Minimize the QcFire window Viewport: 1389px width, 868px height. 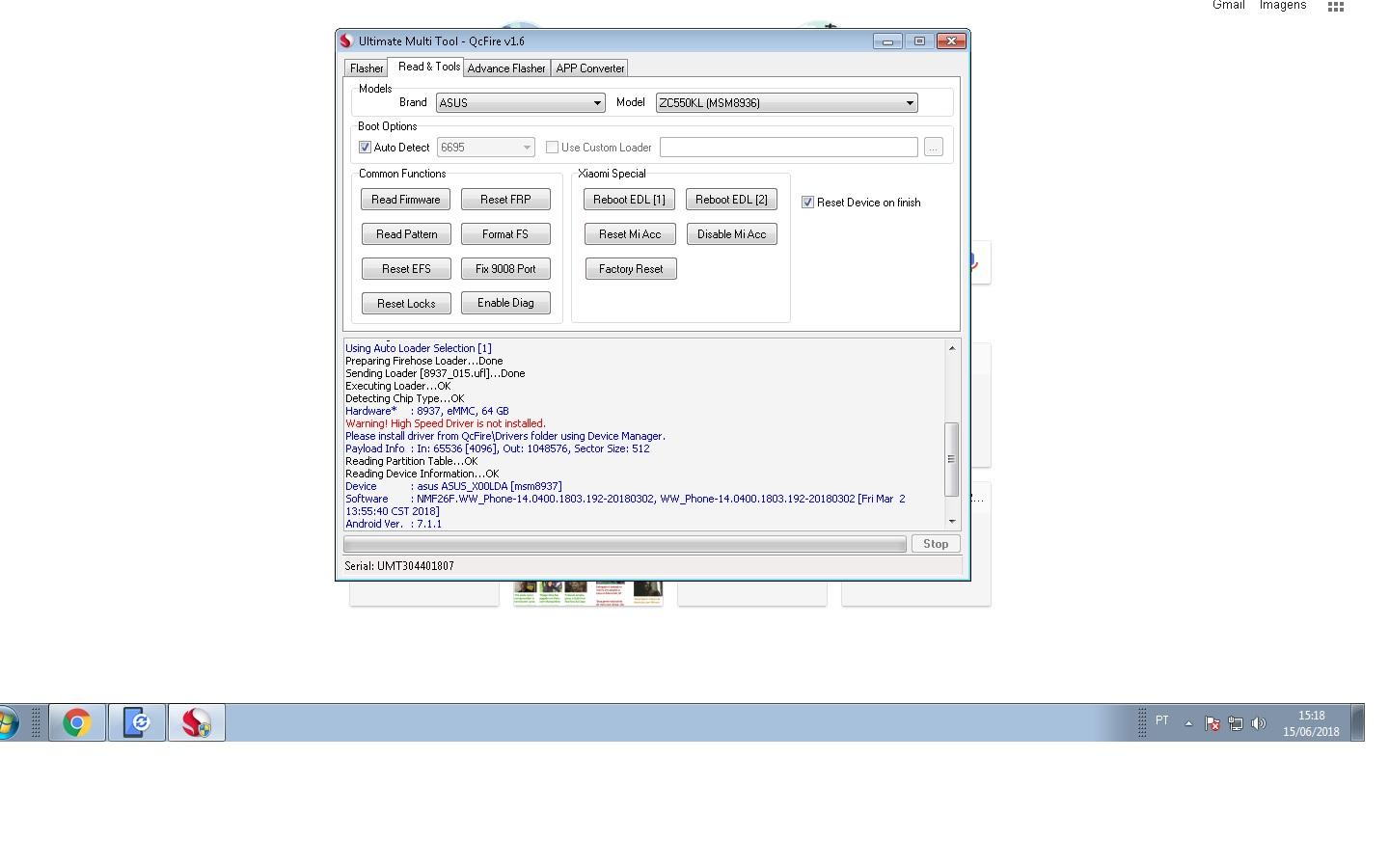887,41
